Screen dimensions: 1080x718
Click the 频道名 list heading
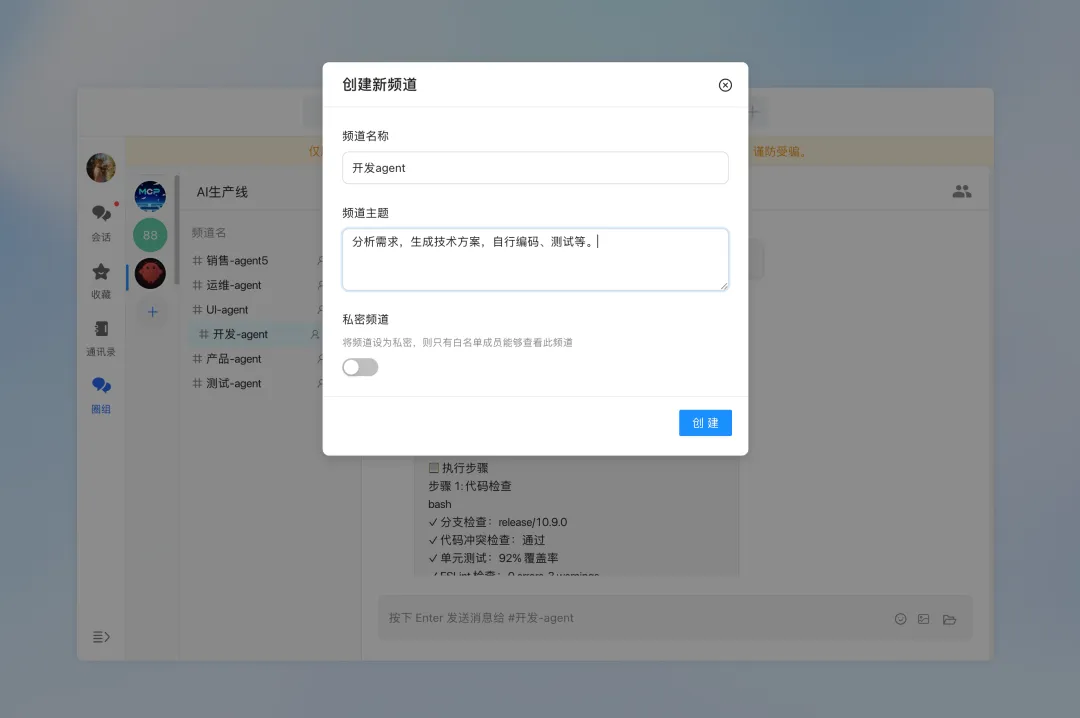coord(209,233)
